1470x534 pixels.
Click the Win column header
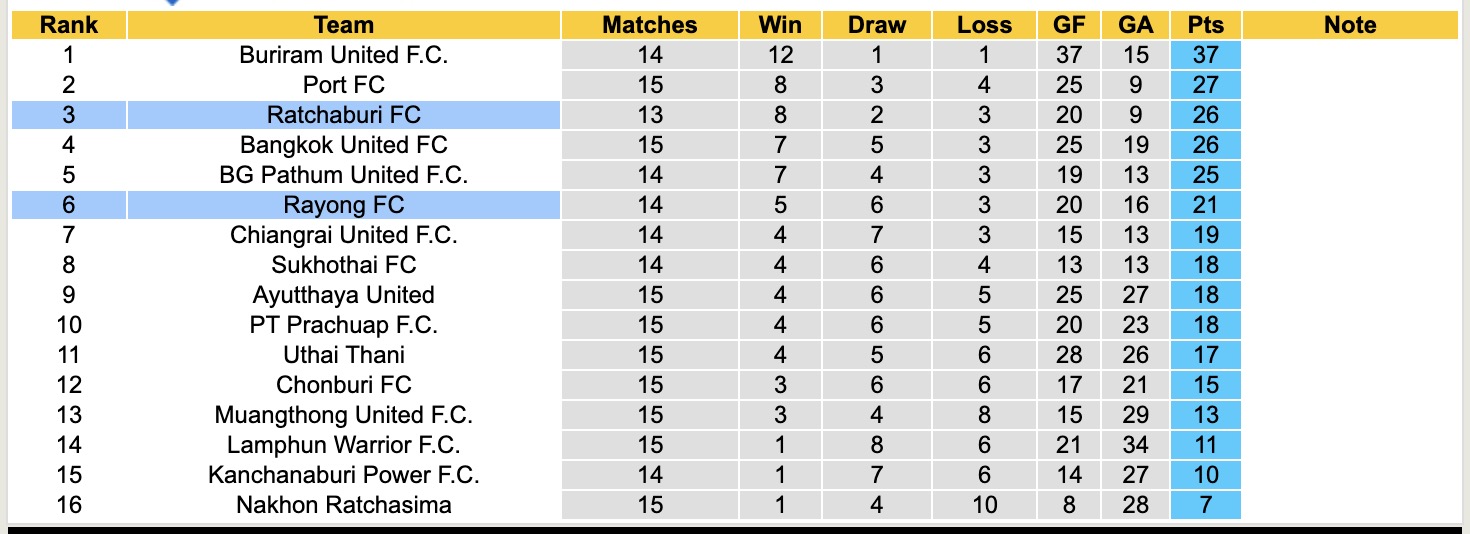(780, 25)
